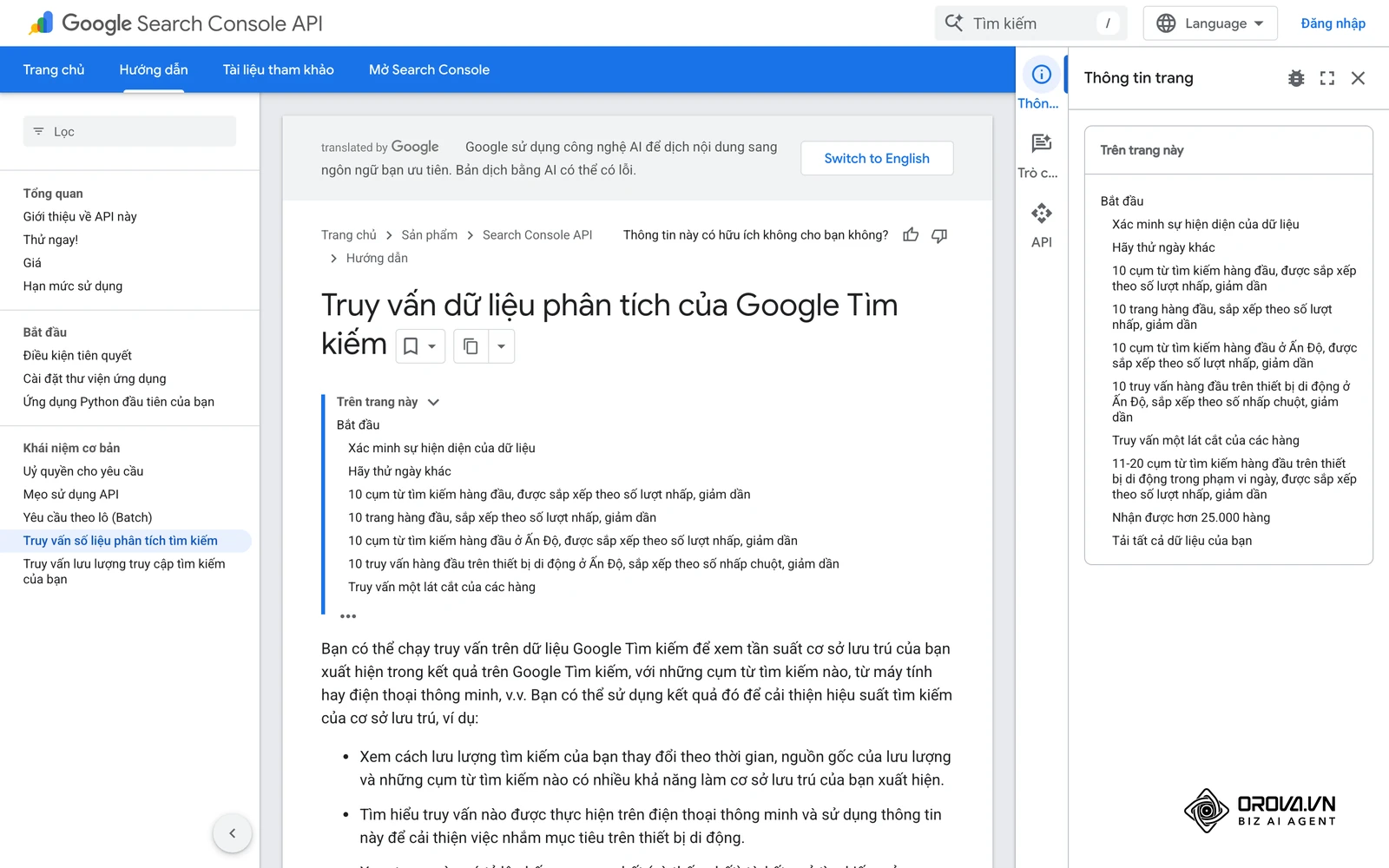This screenshot has width=1389, height=868.
Task: Open the Tài liệu tham khảo tab
Action: click(278, 69)
